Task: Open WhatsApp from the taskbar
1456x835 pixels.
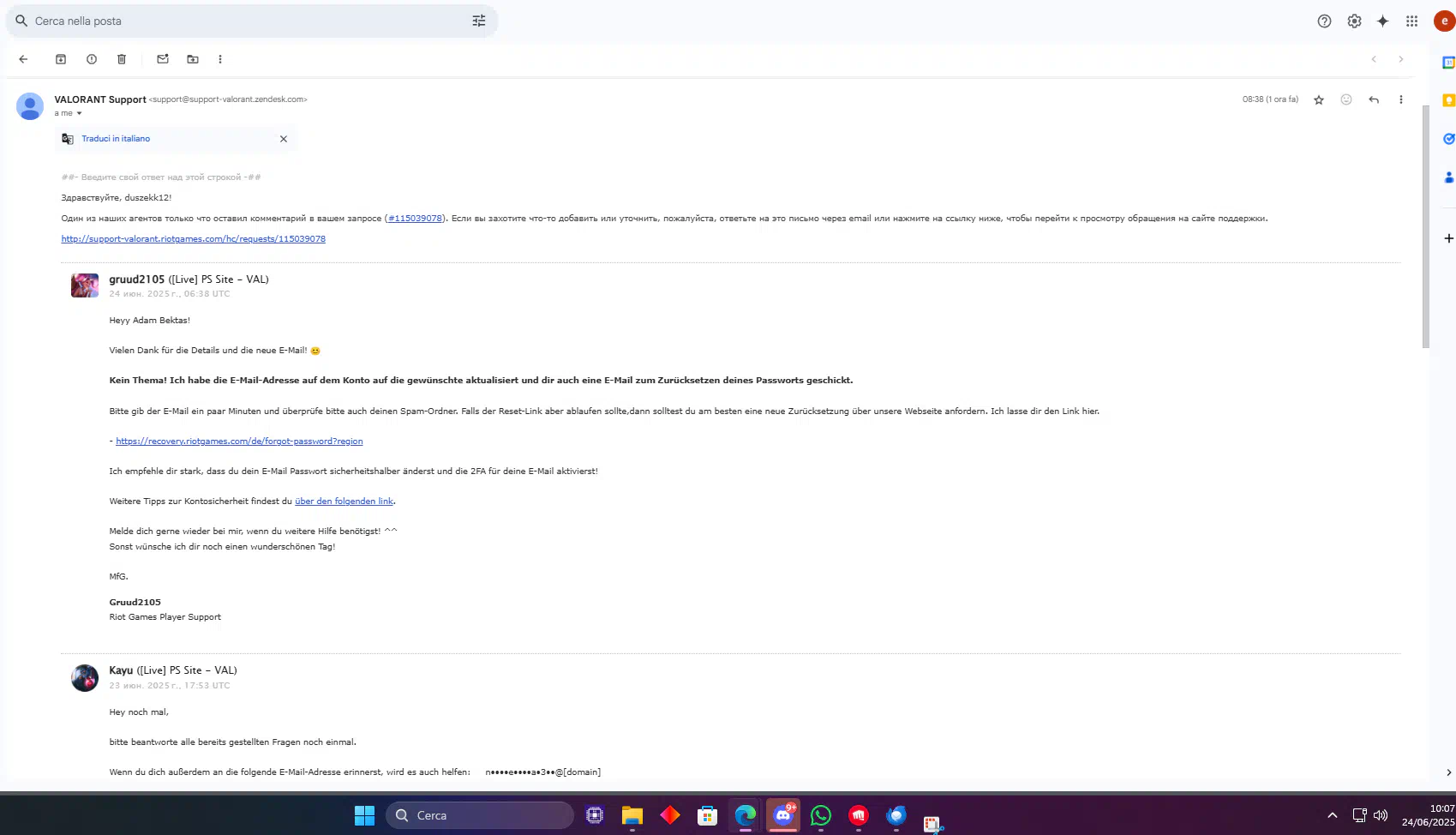Action: click(x=821, y=815)
